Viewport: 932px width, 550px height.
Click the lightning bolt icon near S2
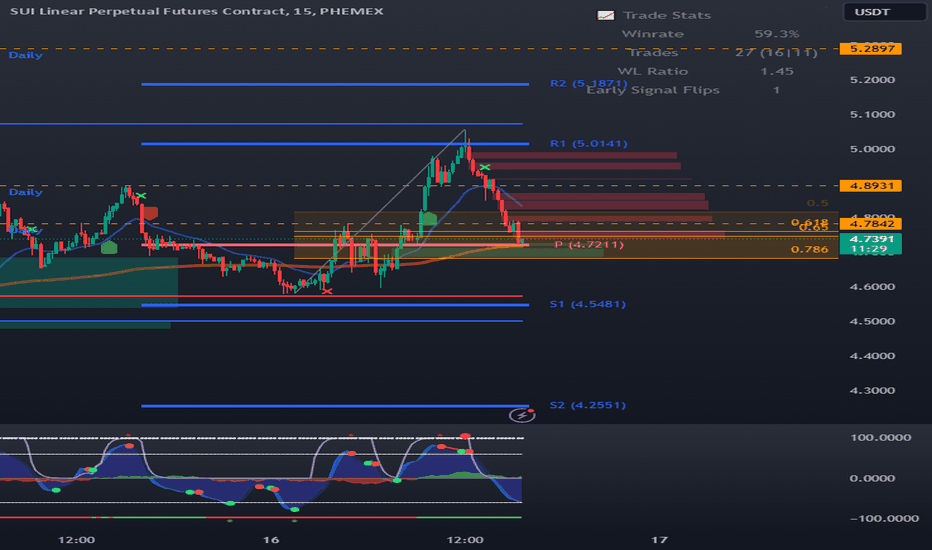tap(522, 416)
